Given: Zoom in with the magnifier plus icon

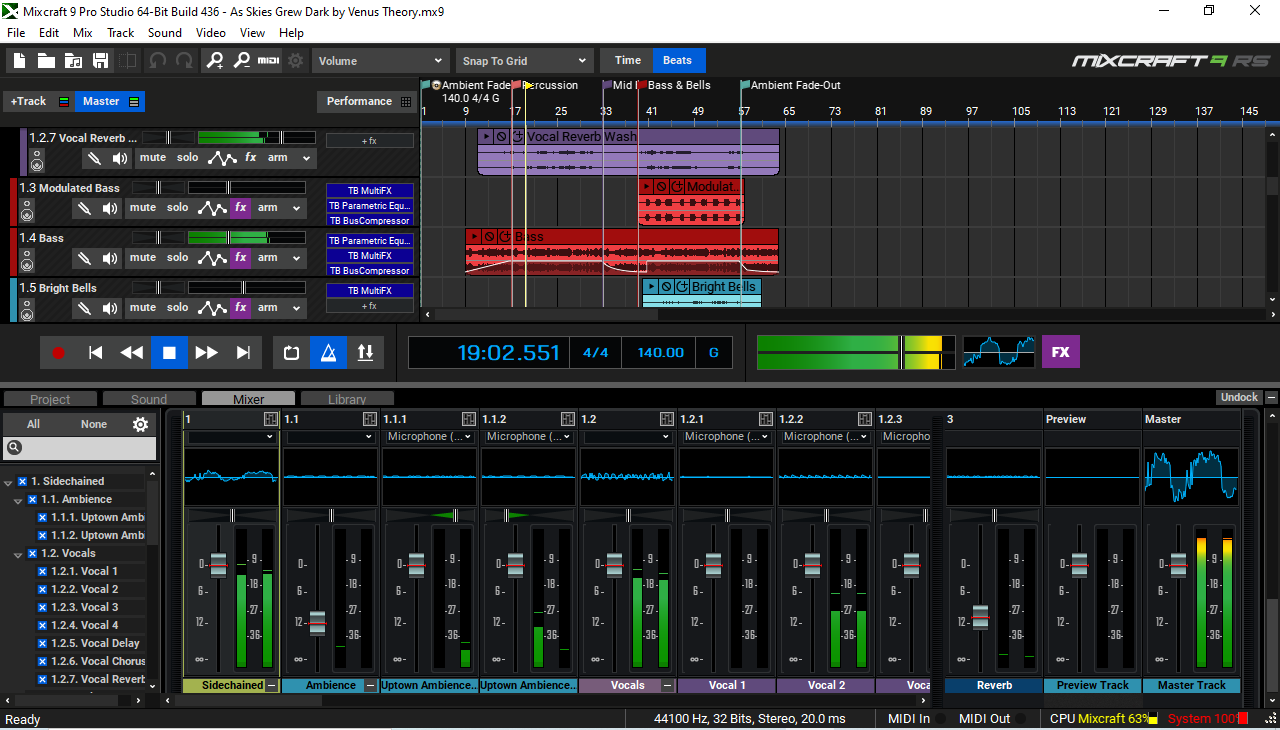Looking at the screenshot, I should pyautogui.click(x=215, y=61).
